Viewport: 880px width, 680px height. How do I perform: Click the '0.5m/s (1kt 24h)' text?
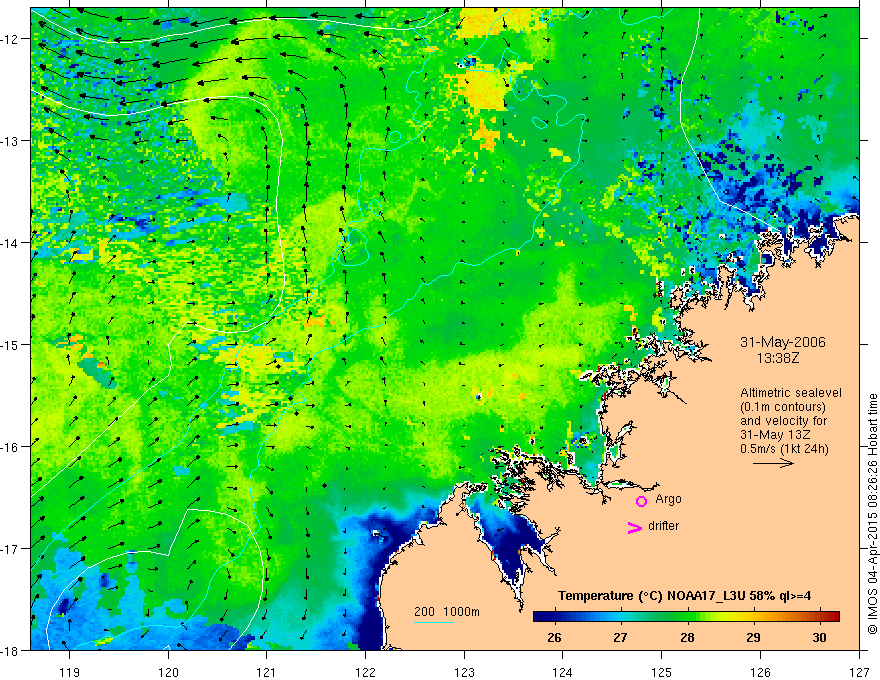point(784,449)
